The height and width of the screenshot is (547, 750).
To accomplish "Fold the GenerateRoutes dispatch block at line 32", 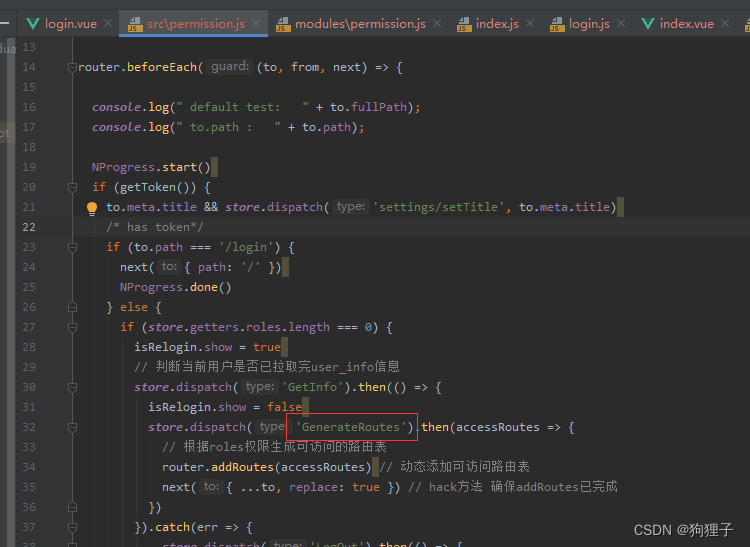I will (72, 427).
